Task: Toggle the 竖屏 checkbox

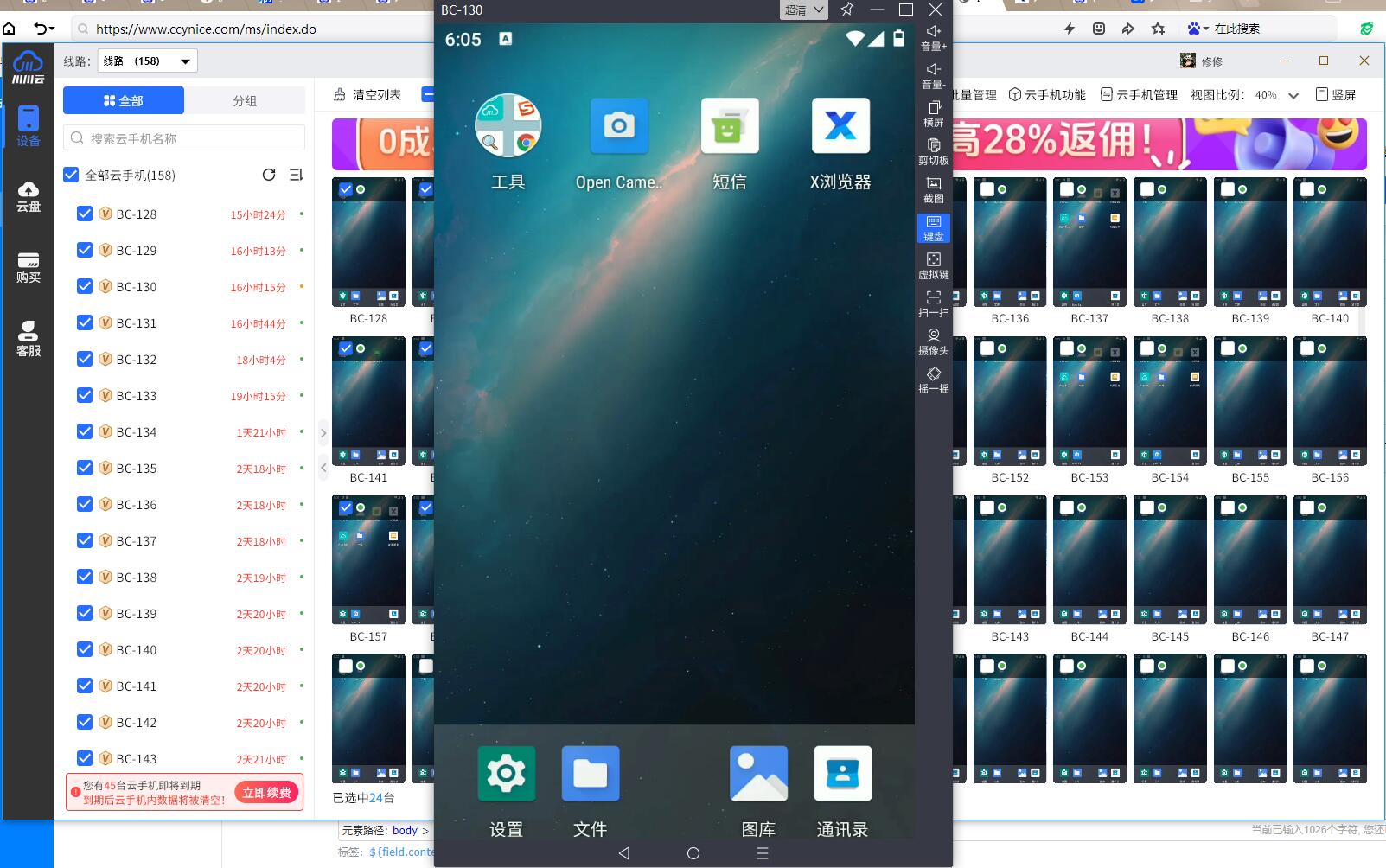Action: (x=1321, y=94)
